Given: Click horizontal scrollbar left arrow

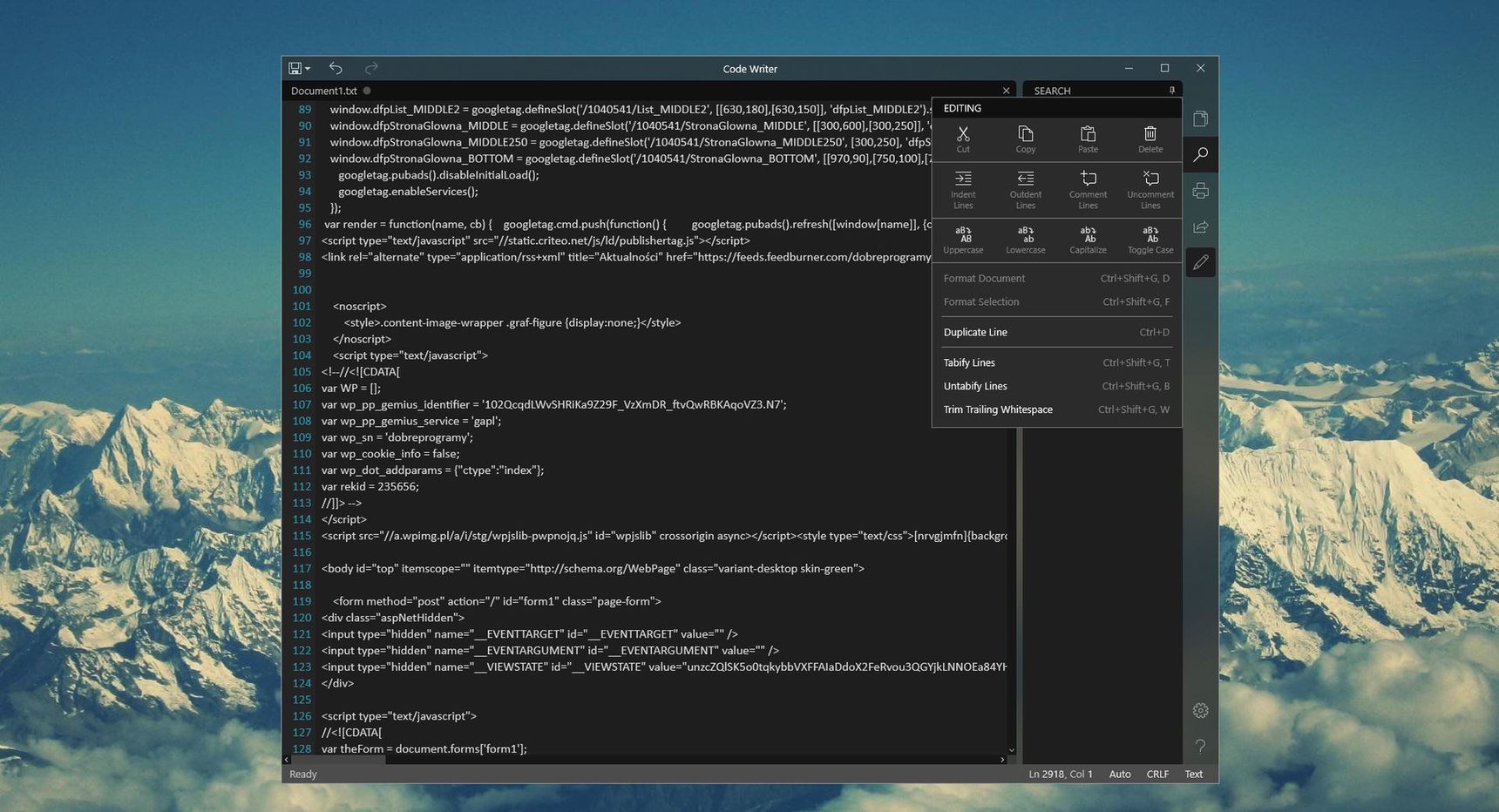Looking at the screenshot, I should click(287, 760).
